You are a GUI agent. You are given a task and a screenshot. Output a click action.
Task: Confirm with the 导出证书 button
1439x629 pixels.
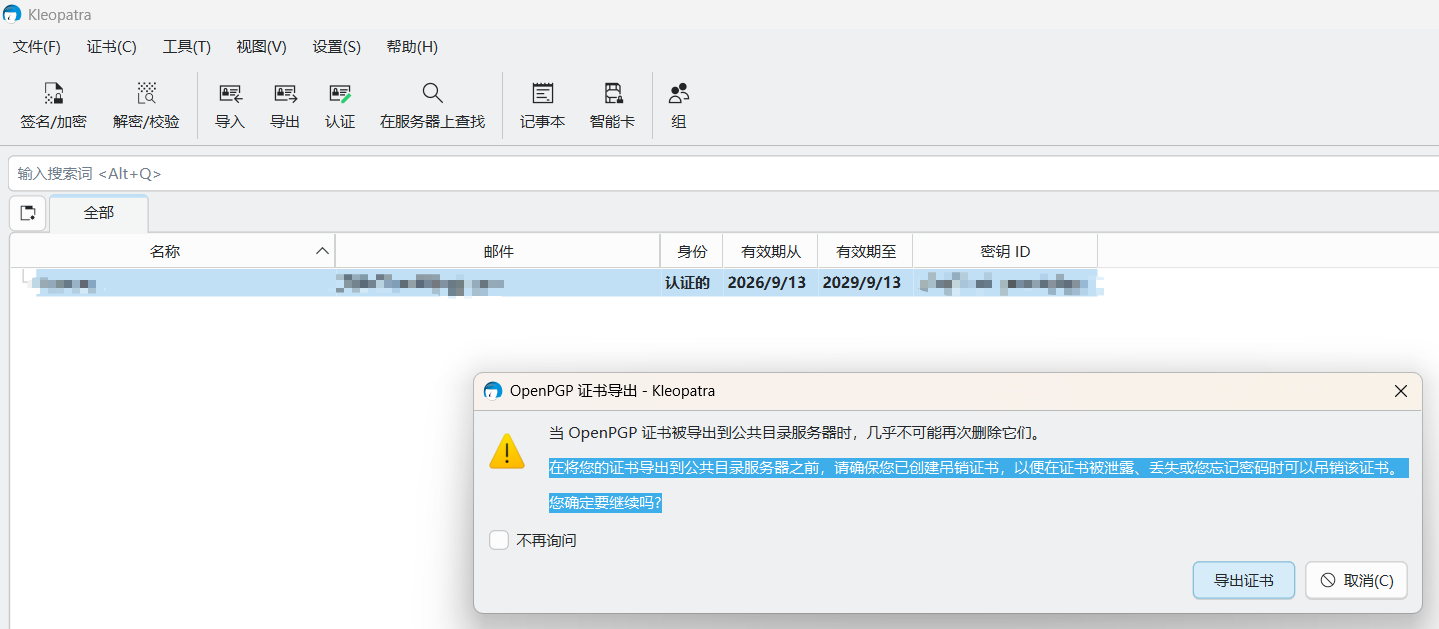pos(1244,580)
